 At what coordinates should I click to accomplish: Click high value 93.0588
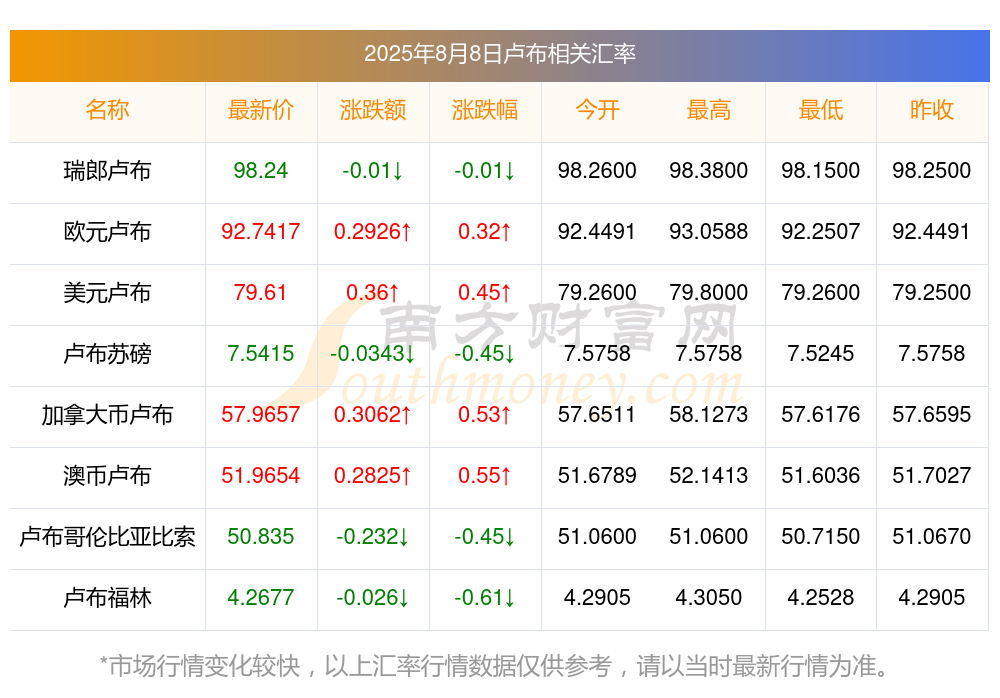[709, 231]
